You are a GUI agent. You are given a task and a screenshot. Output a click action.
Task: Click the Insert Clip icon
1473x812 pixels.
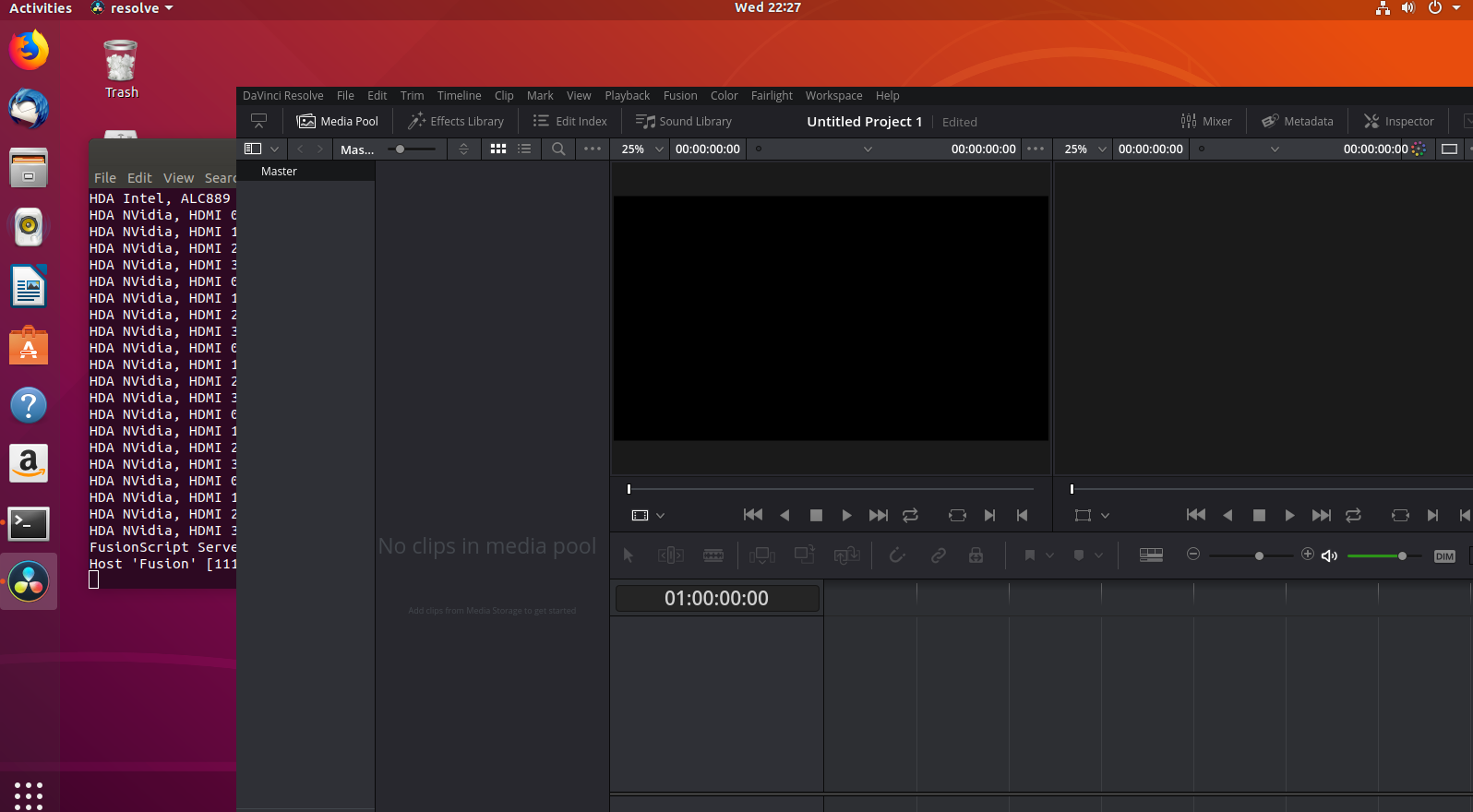click(762, 555)
